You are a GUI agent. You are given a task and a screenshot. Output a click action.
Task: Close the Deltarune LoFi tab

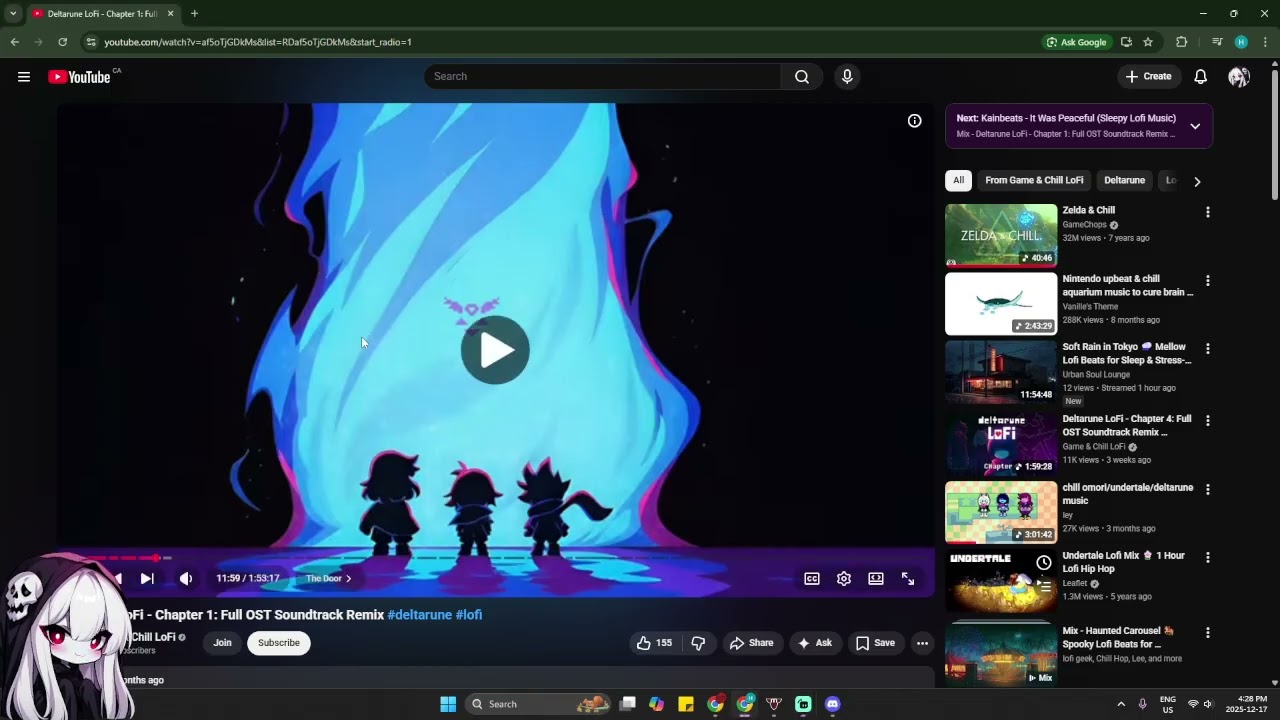coord(170,14)
